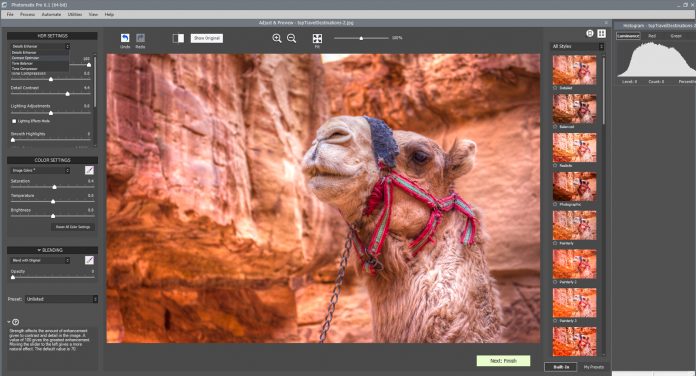Favorite the Painterly preset with its star
Image resolution: width=696 pixels, height=376 pixels.
click(555, 243)
